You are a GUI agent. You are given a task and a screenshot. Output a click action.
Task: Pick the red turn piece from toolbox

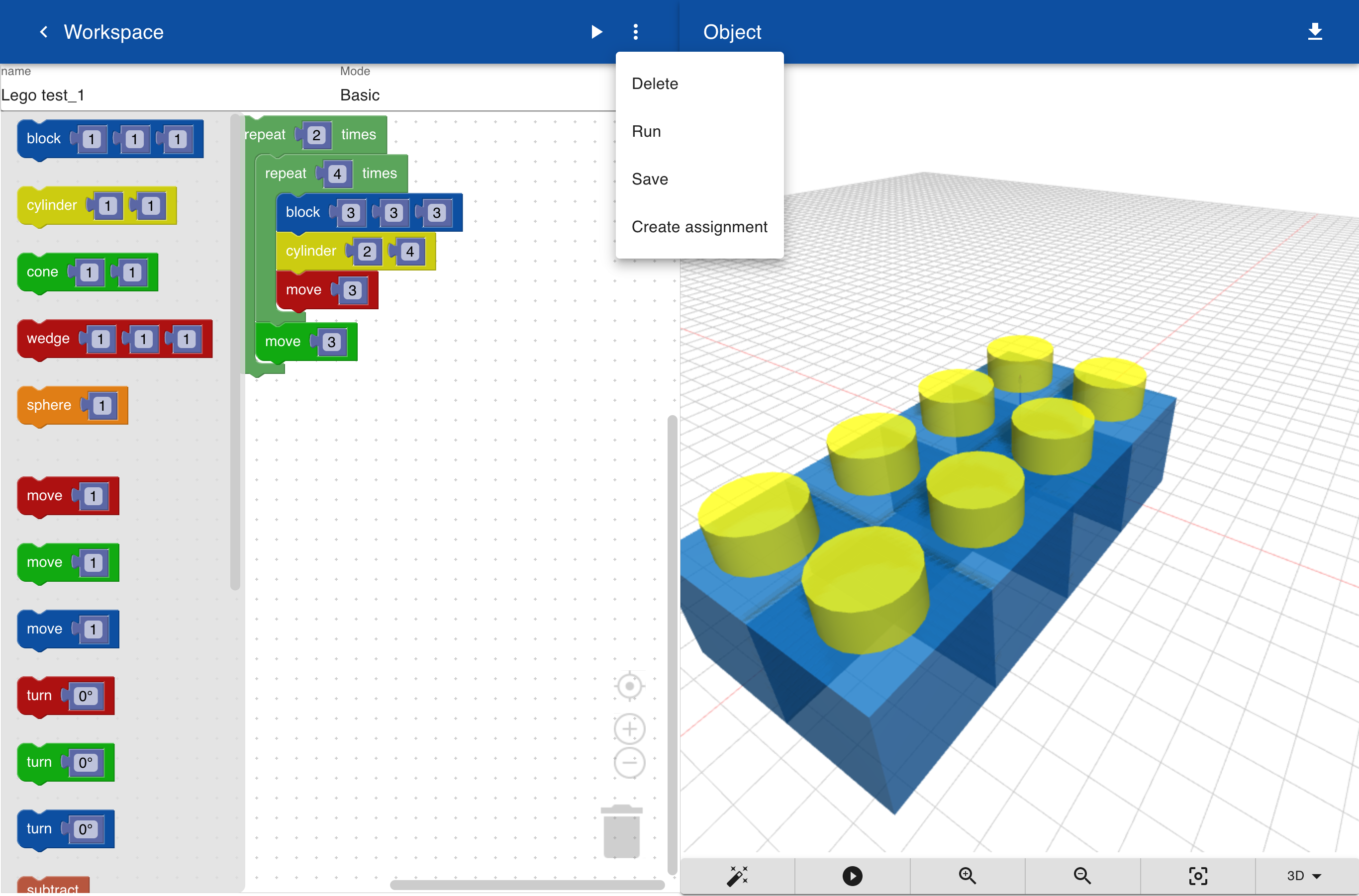[x=39, y=696]
